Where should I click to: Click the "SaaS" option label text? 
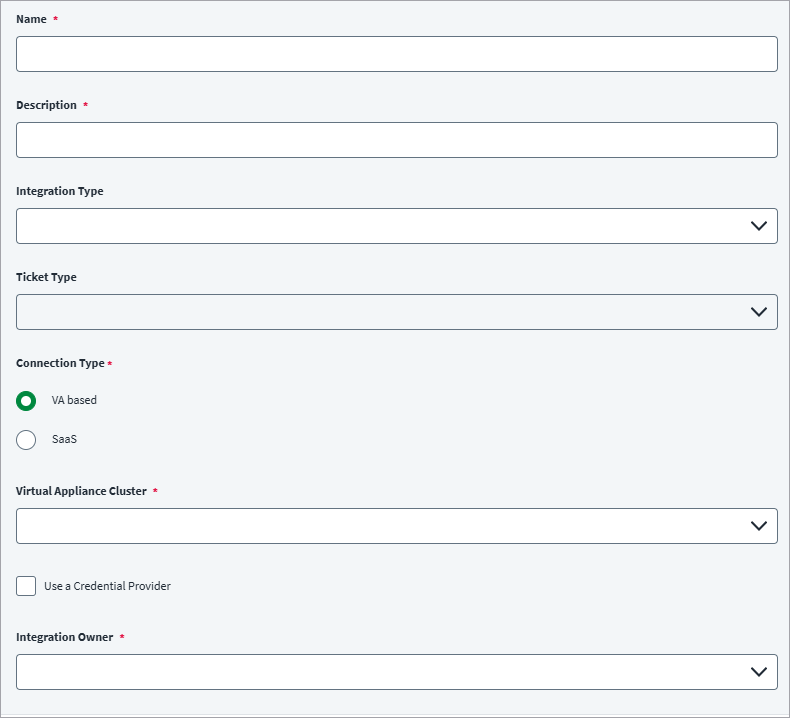(64, 439)
